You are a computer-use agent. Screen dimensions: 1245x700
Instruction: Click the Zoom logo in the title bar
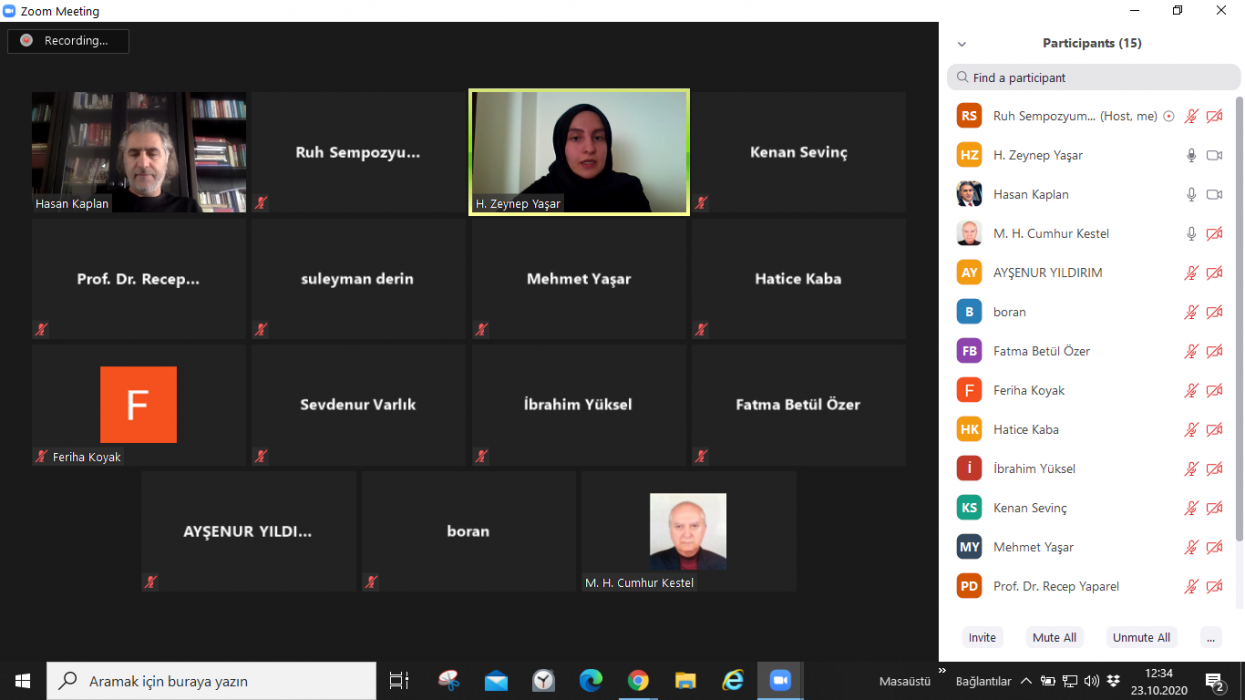10,11
